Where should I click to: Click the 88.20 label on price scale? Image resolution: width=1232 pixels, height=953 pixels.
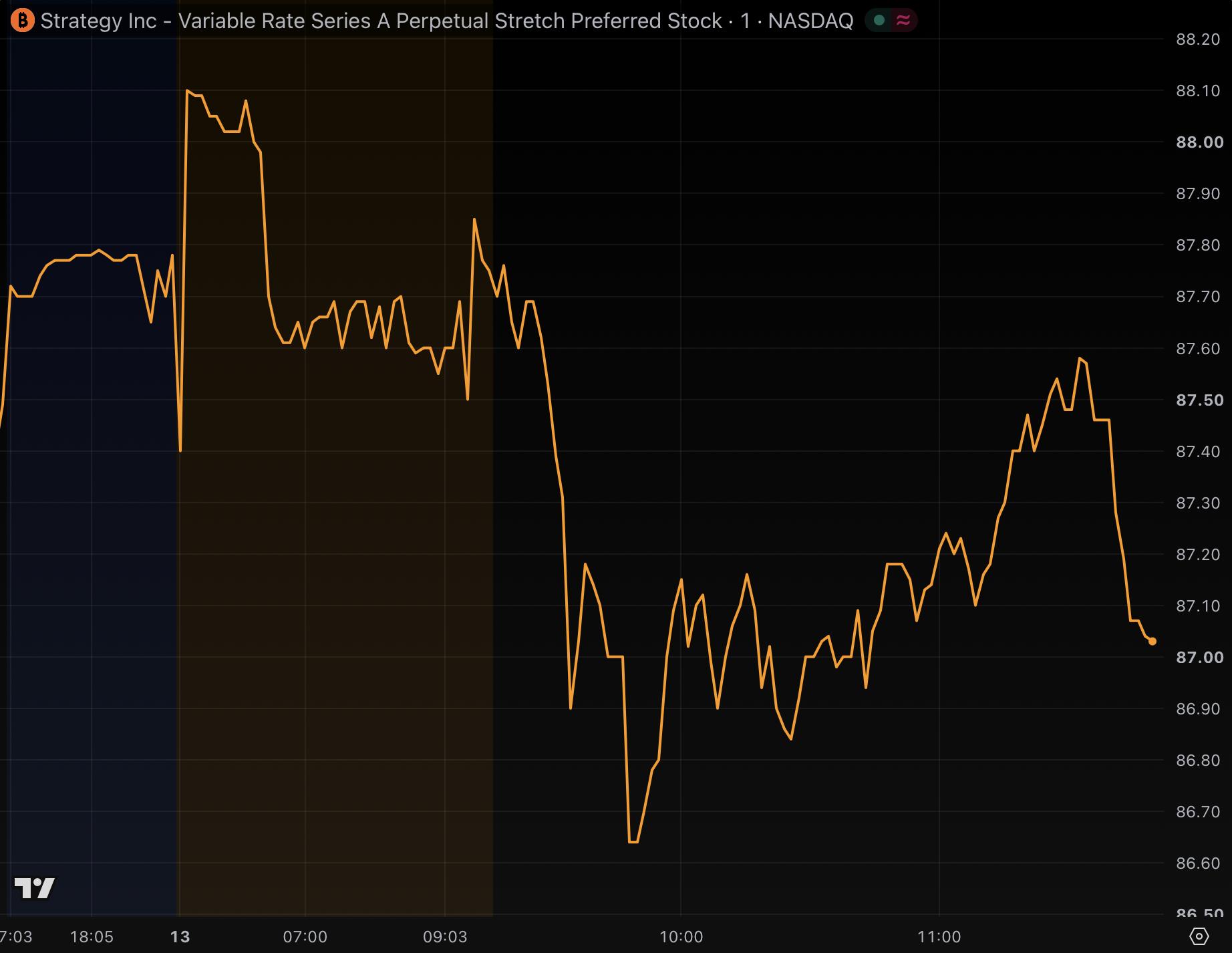point(1198,39)
